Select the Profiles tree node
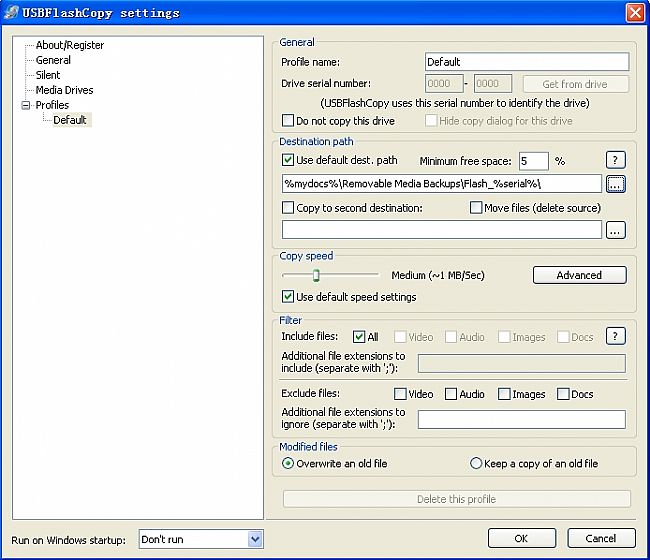 click(x=52, y=105)
